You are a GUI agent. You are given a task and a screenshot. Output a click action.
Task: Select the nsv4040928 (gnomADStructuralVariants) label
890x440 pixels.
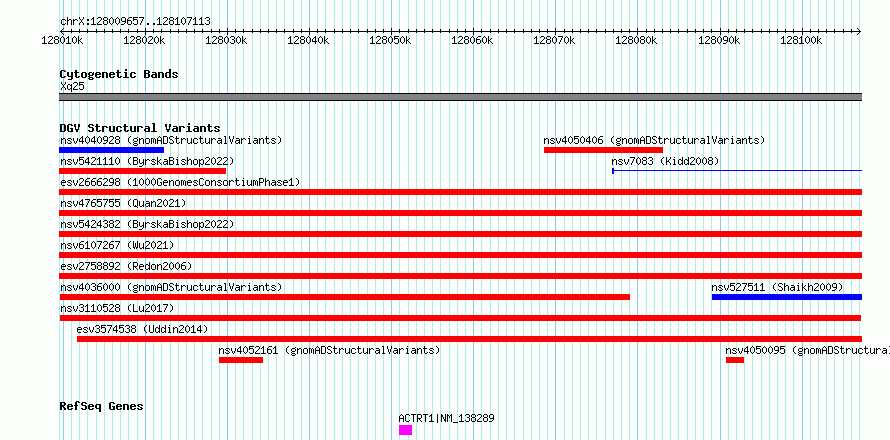point(171,140)
